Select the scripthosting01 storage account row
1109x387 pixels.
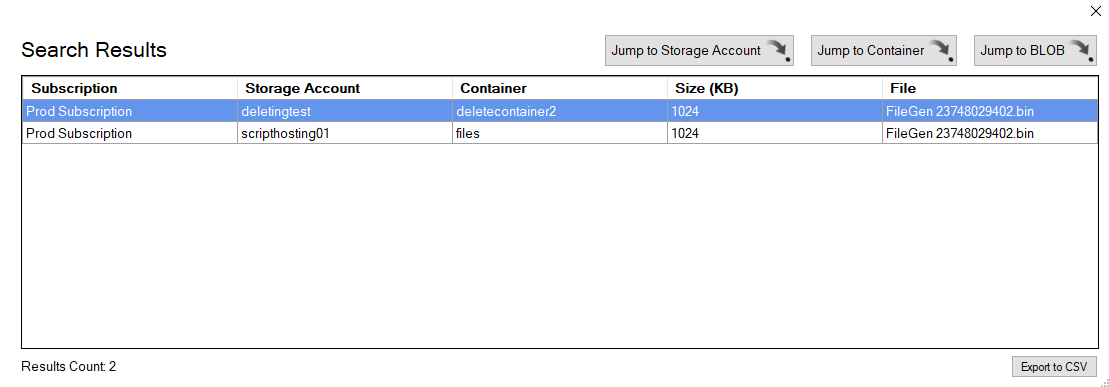[560, 133]
